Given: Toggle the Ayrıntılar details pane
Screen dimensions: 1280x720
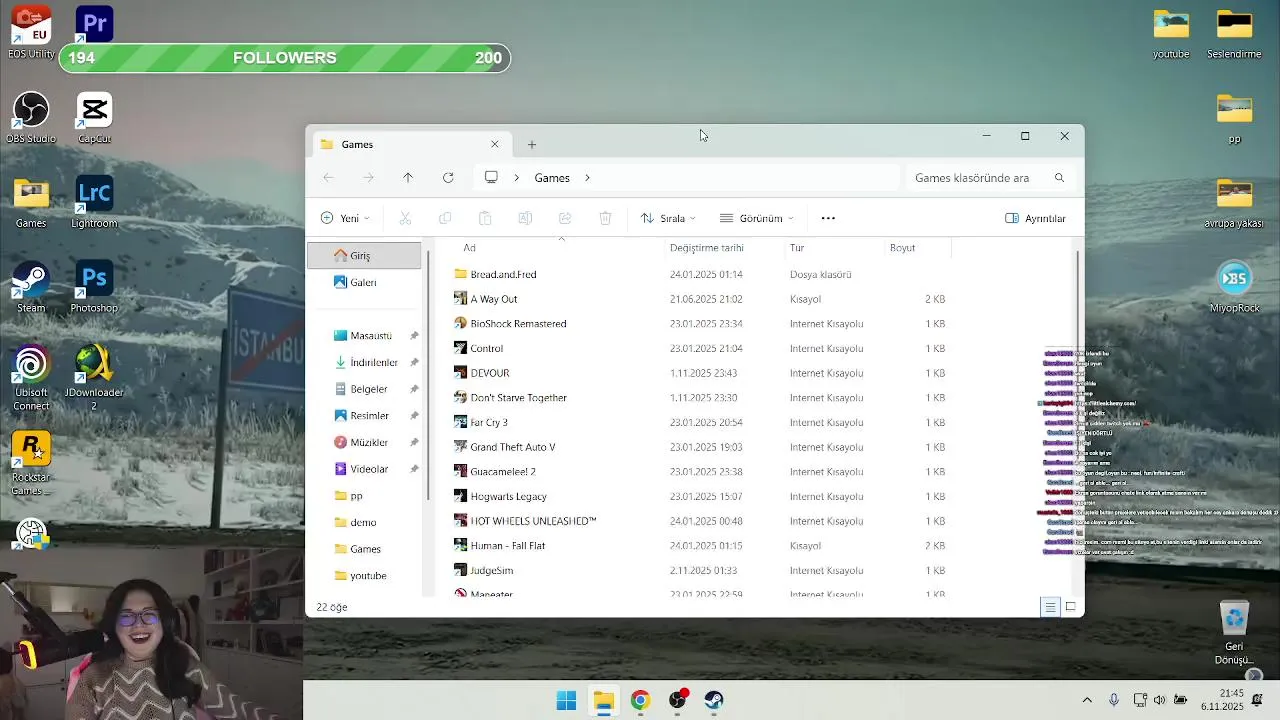Looking at the screenshot, I should click(x=1035, y=218).
